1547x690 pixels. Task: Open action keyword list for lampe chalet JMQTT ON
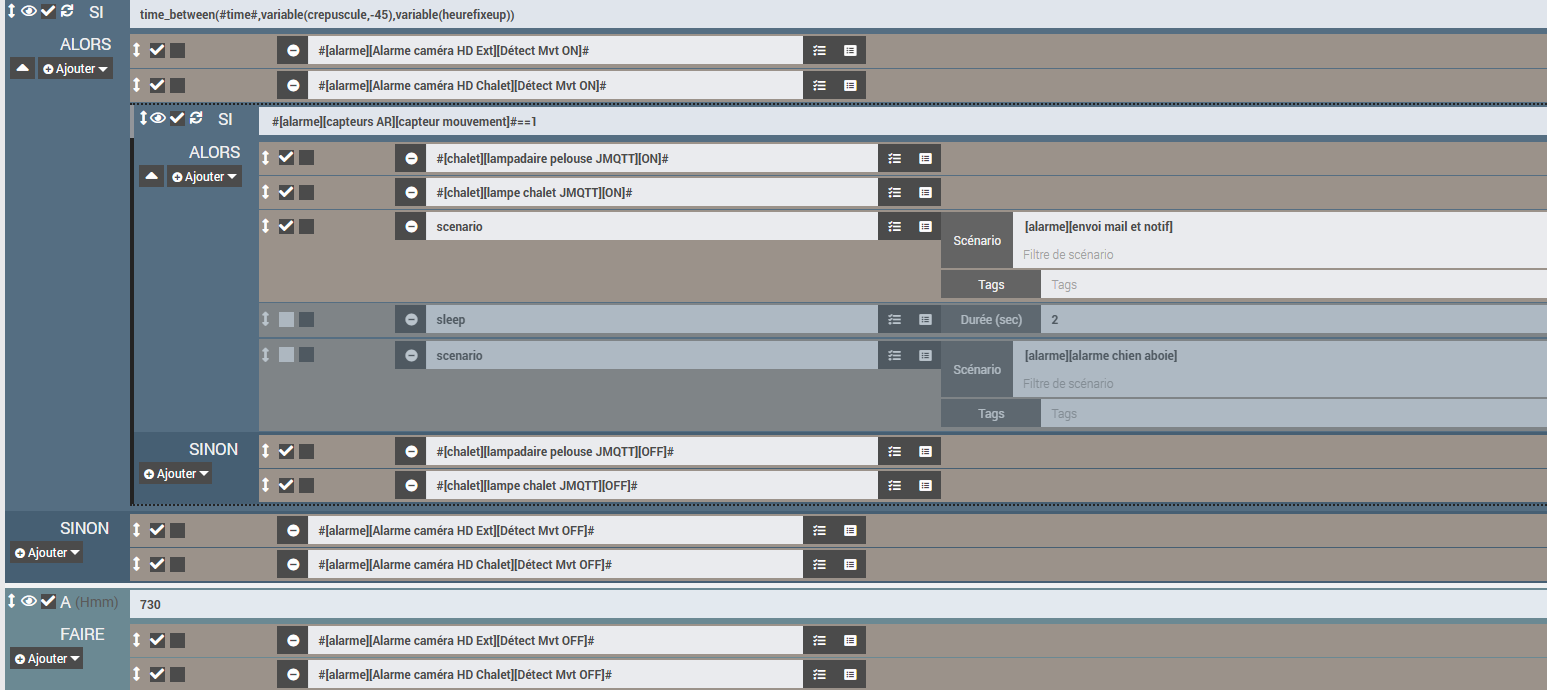pyautogui.click(x=894, y=192)
